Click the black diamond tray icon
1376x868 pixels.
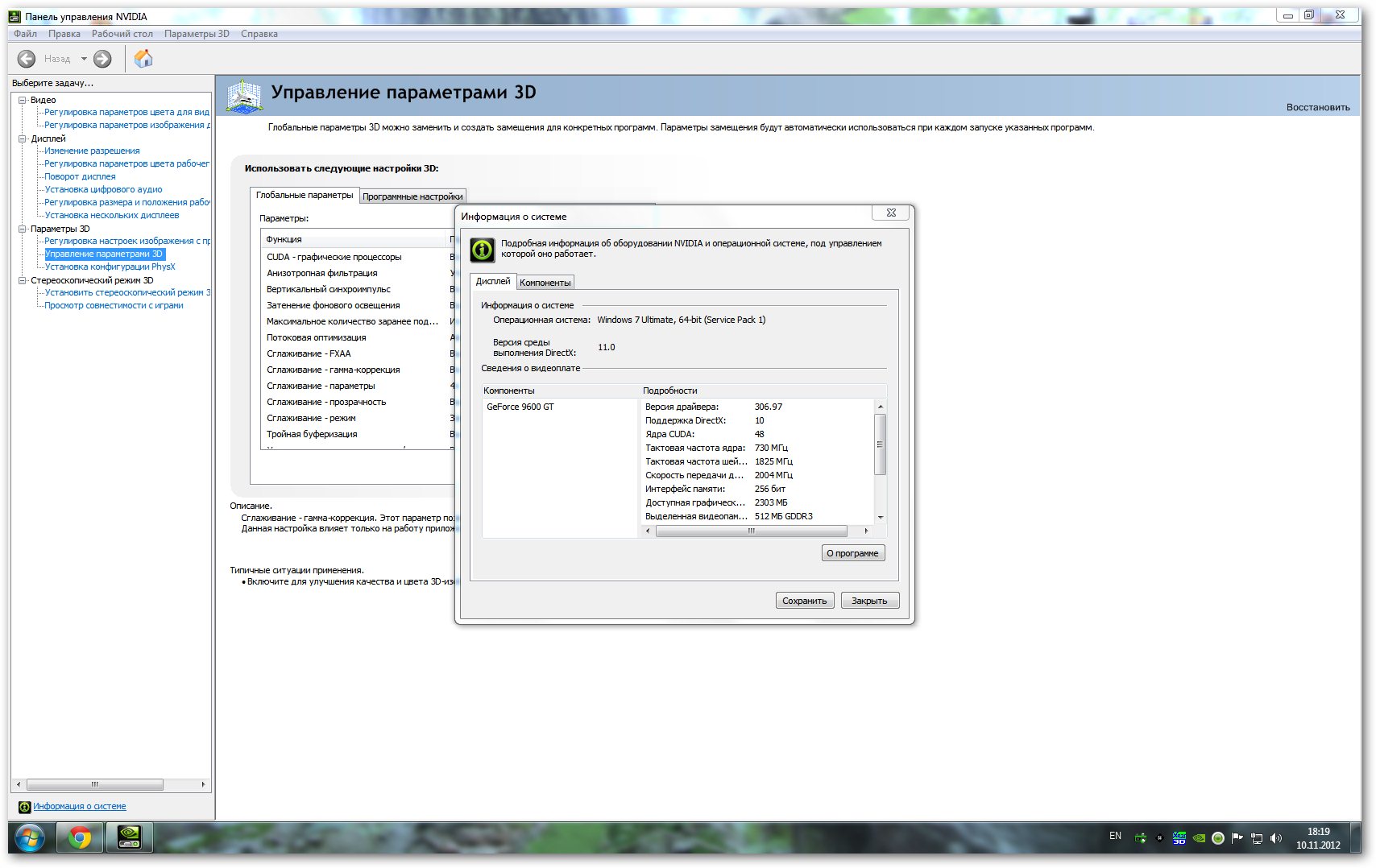(1160, 838)
